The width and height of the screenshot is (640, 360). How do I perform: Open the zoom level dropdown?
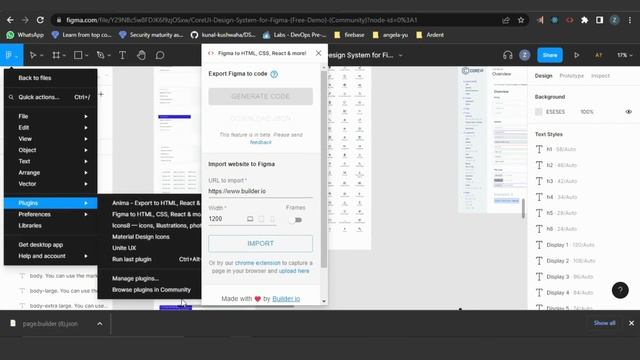point(624,55)
